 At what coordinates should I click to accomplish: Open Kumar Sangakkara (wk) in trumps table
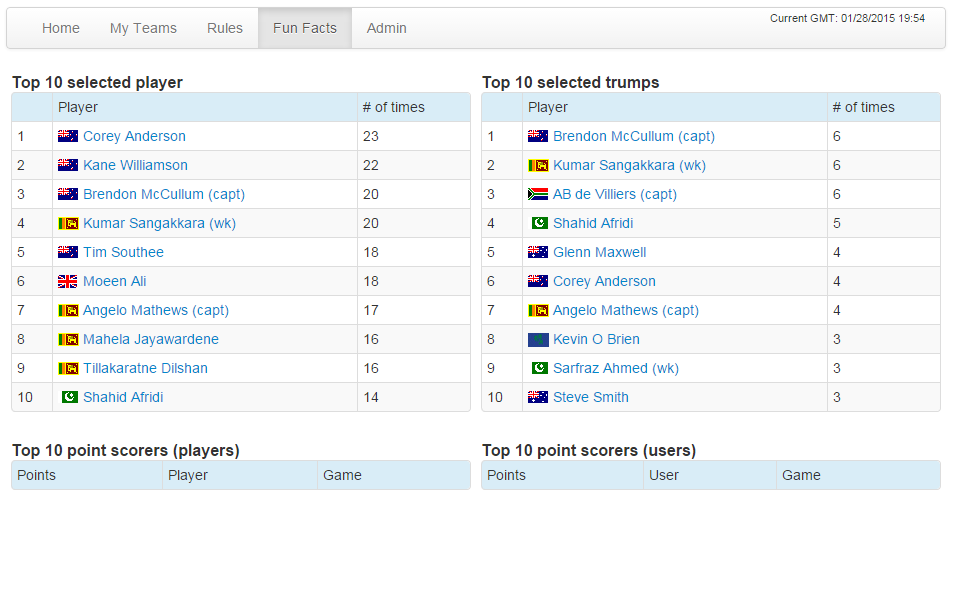coord(629,166)
